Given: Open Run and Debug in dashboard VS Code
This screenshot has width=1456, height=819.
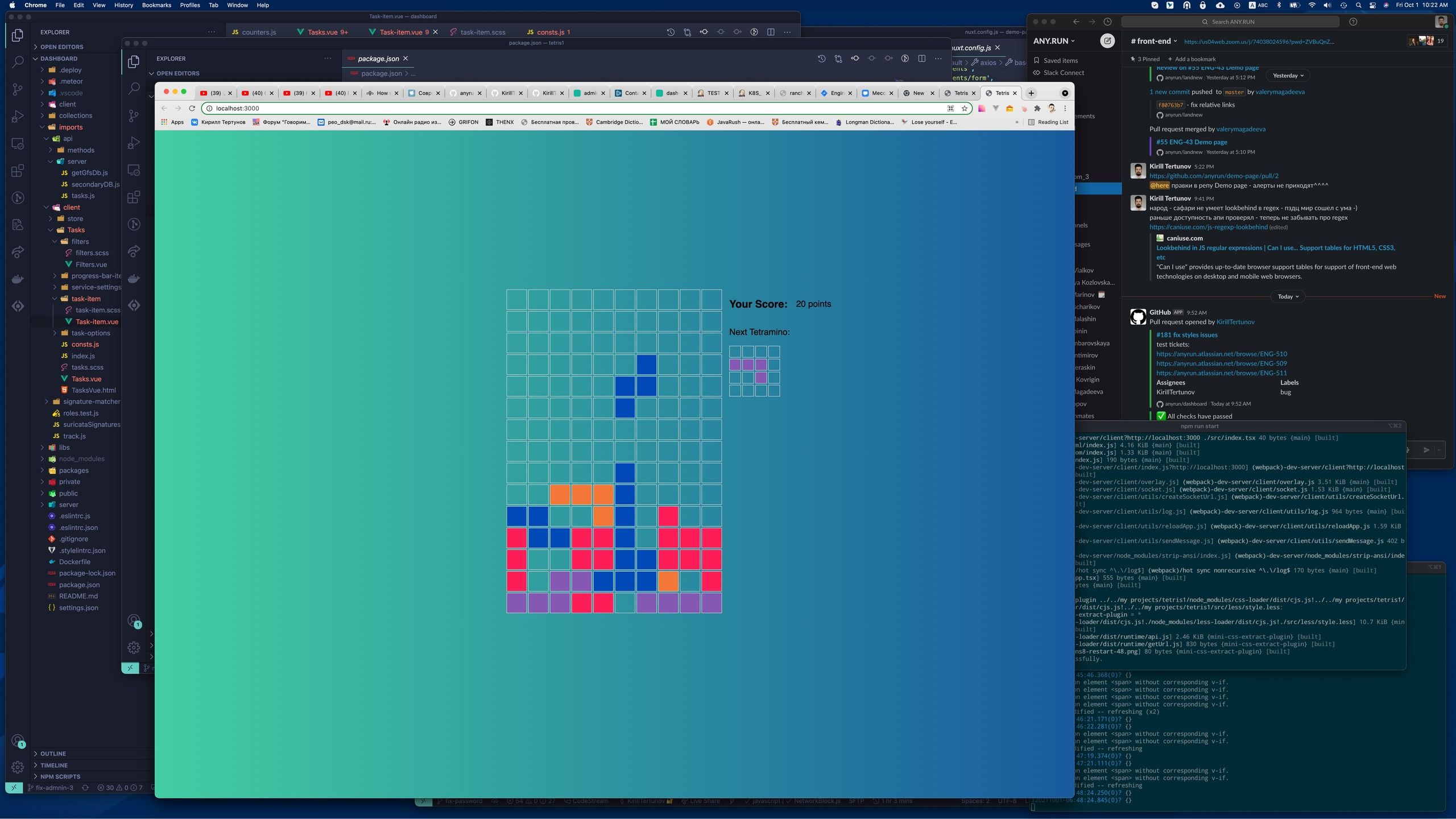Looking at the screenshot, I should (x=18, y=117).
